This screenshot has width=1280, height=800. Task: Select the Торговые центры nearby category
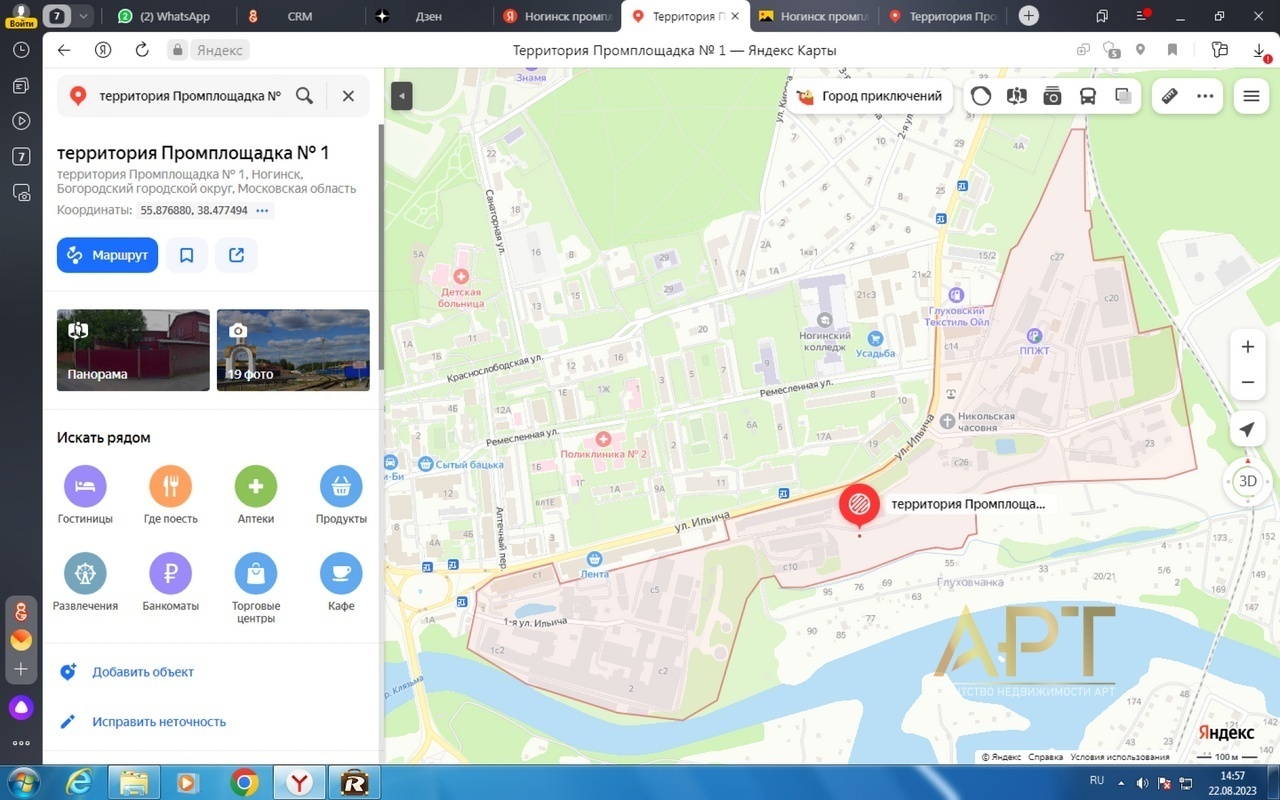coord(256,589)
